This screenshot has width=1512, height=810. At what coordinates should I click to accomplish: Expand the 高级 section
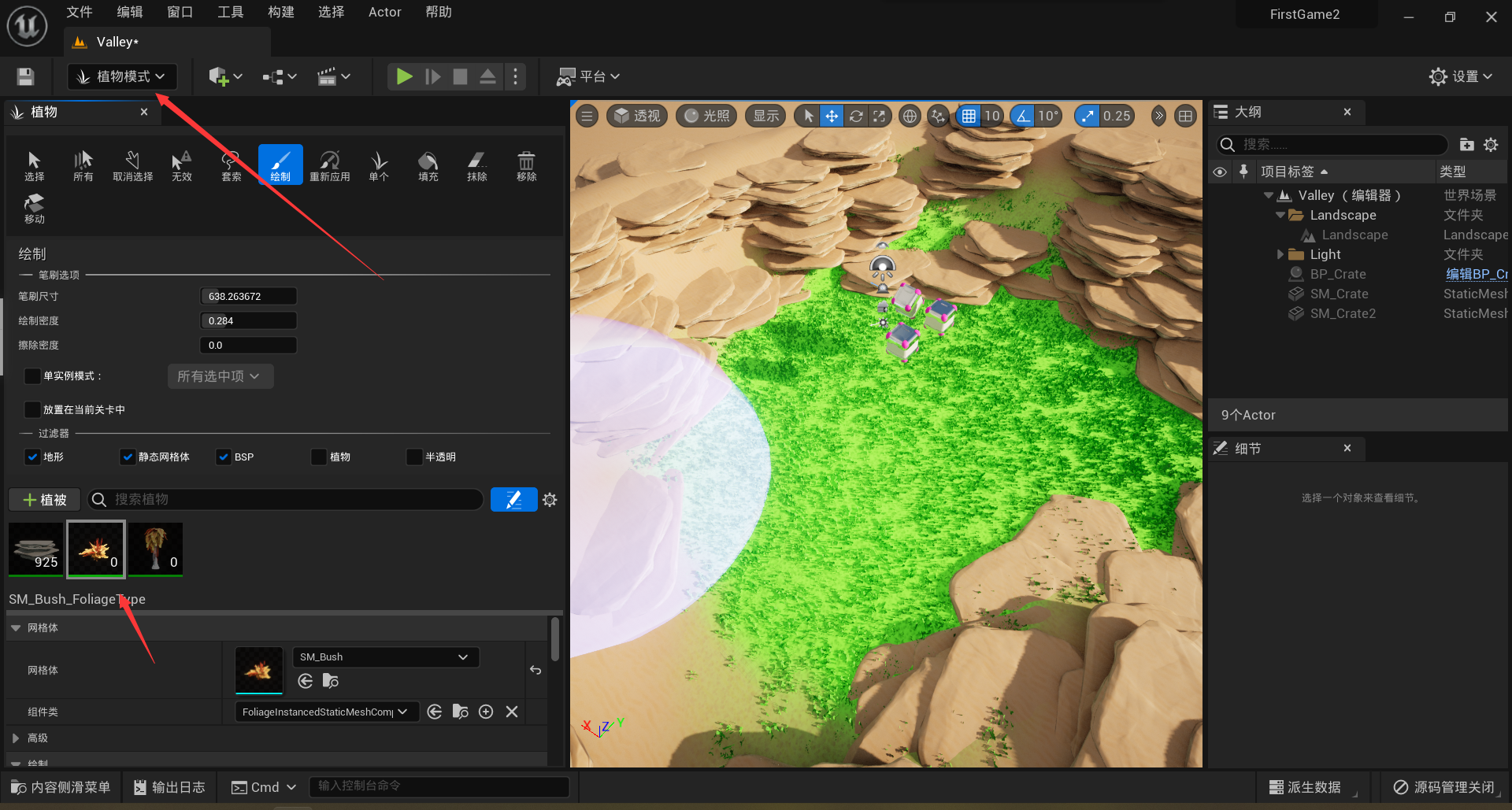coord(16,738)
